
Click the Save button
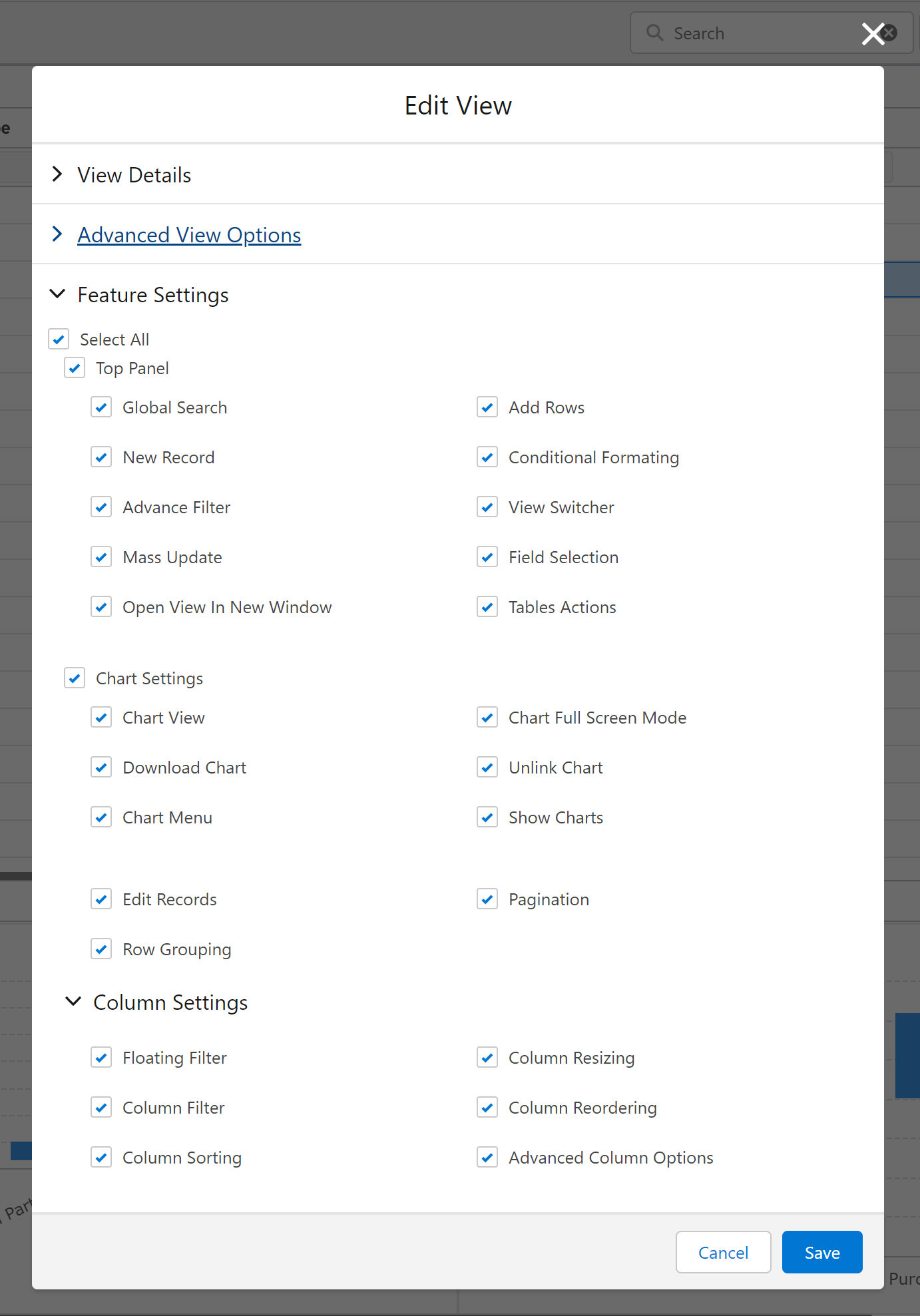(x=821, y=1252)
